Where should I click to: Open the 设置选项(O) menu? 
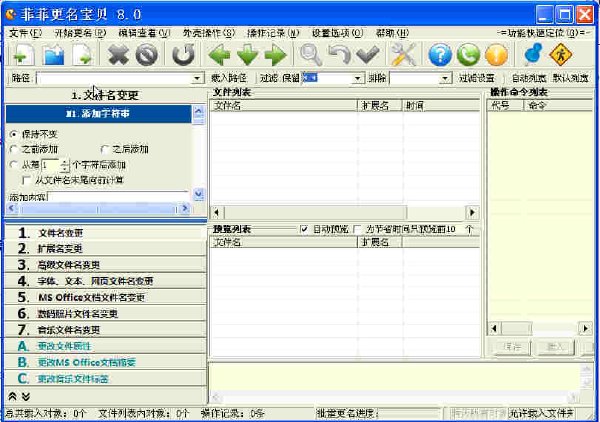coord(338,33)
